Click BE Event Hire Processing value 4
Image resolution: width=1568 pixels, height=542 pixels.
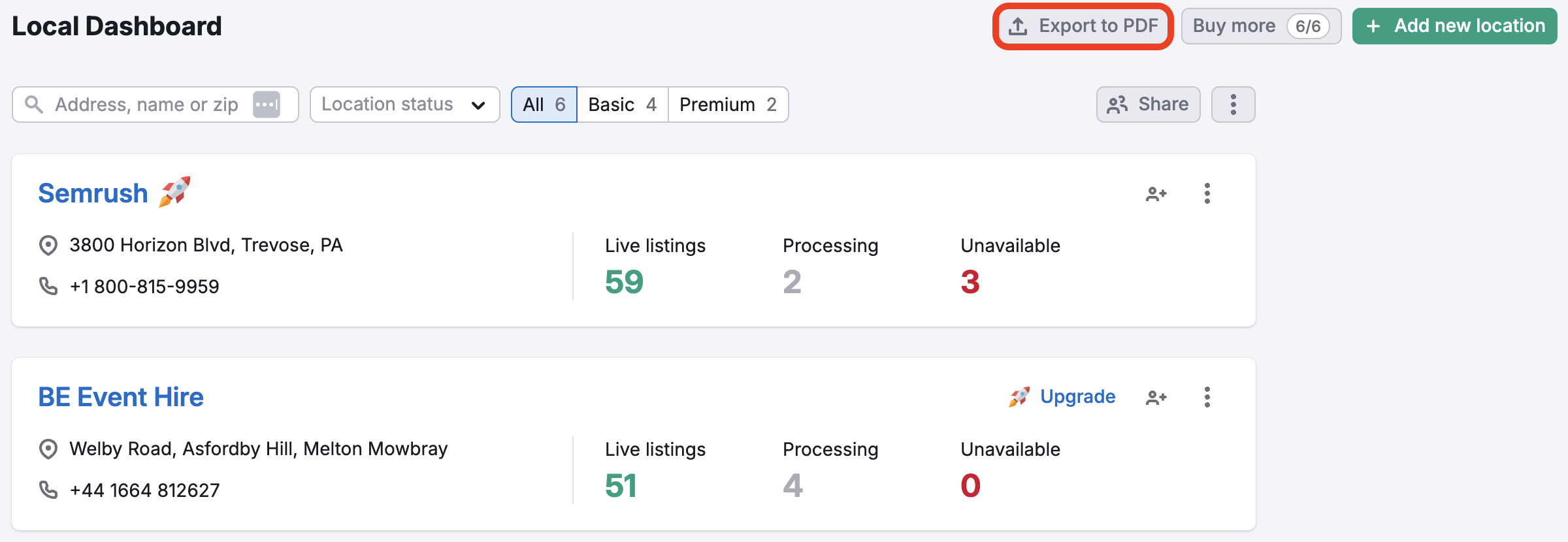(x=792, y=486)
